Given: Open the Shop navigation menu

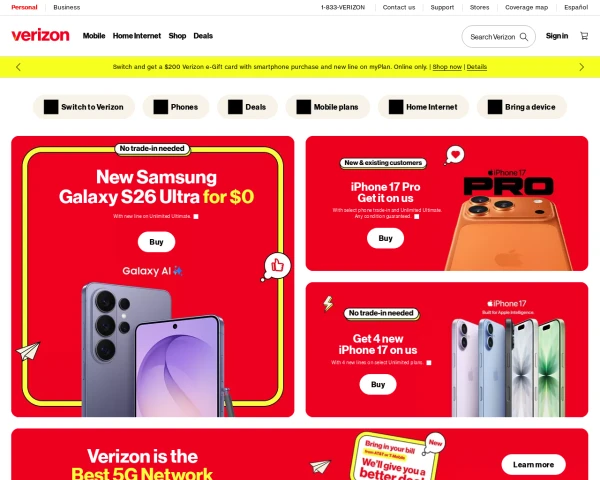Looking at the screenshot, I should (x=177, y=36).
